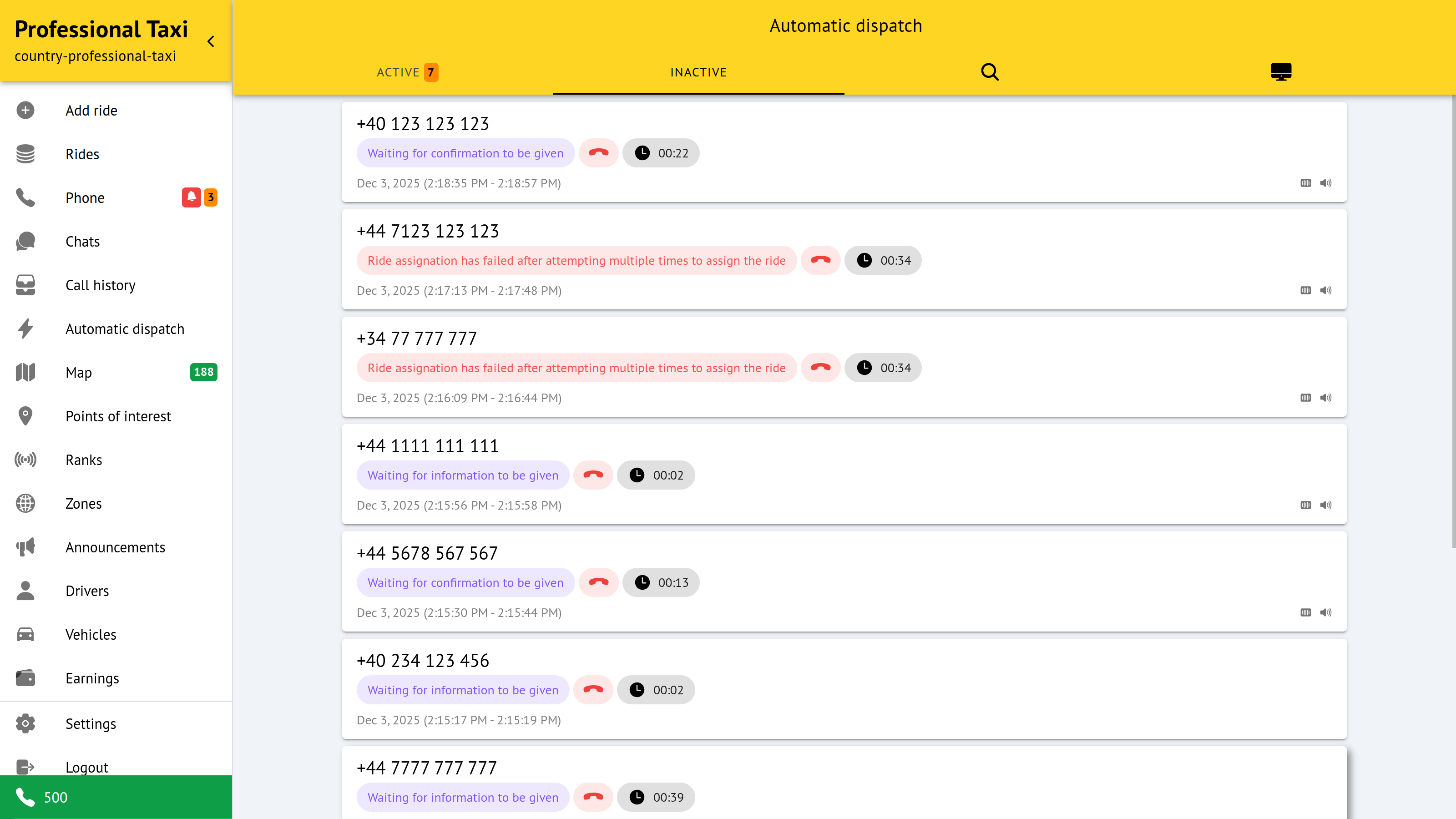Open the monitor display icon
Viewport: 1456px width, 819px height.
click(1281, 72)
